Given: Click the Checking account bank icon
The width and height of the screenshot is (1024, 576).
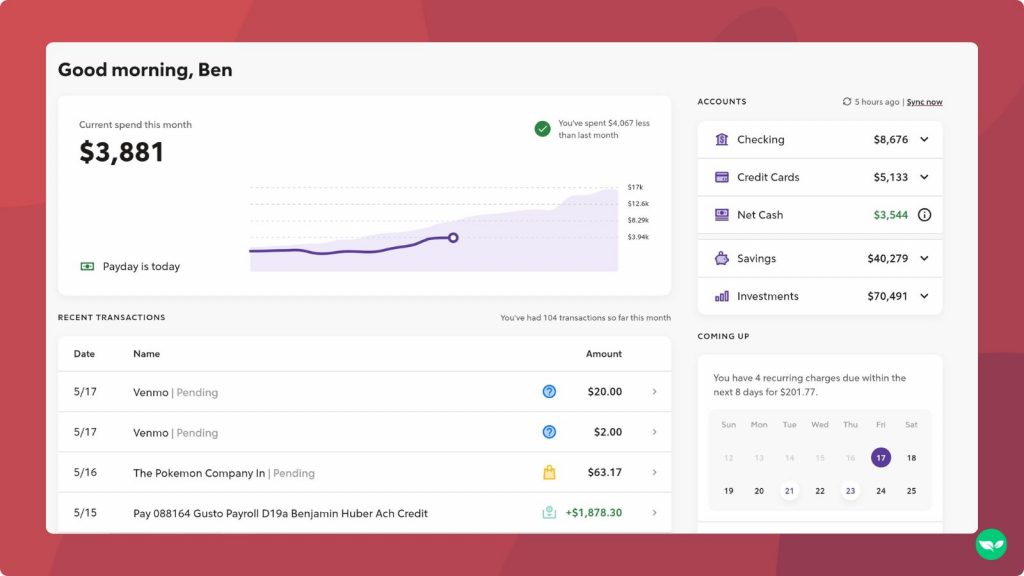Looking at the screenshot, I should tap(722, 139).
